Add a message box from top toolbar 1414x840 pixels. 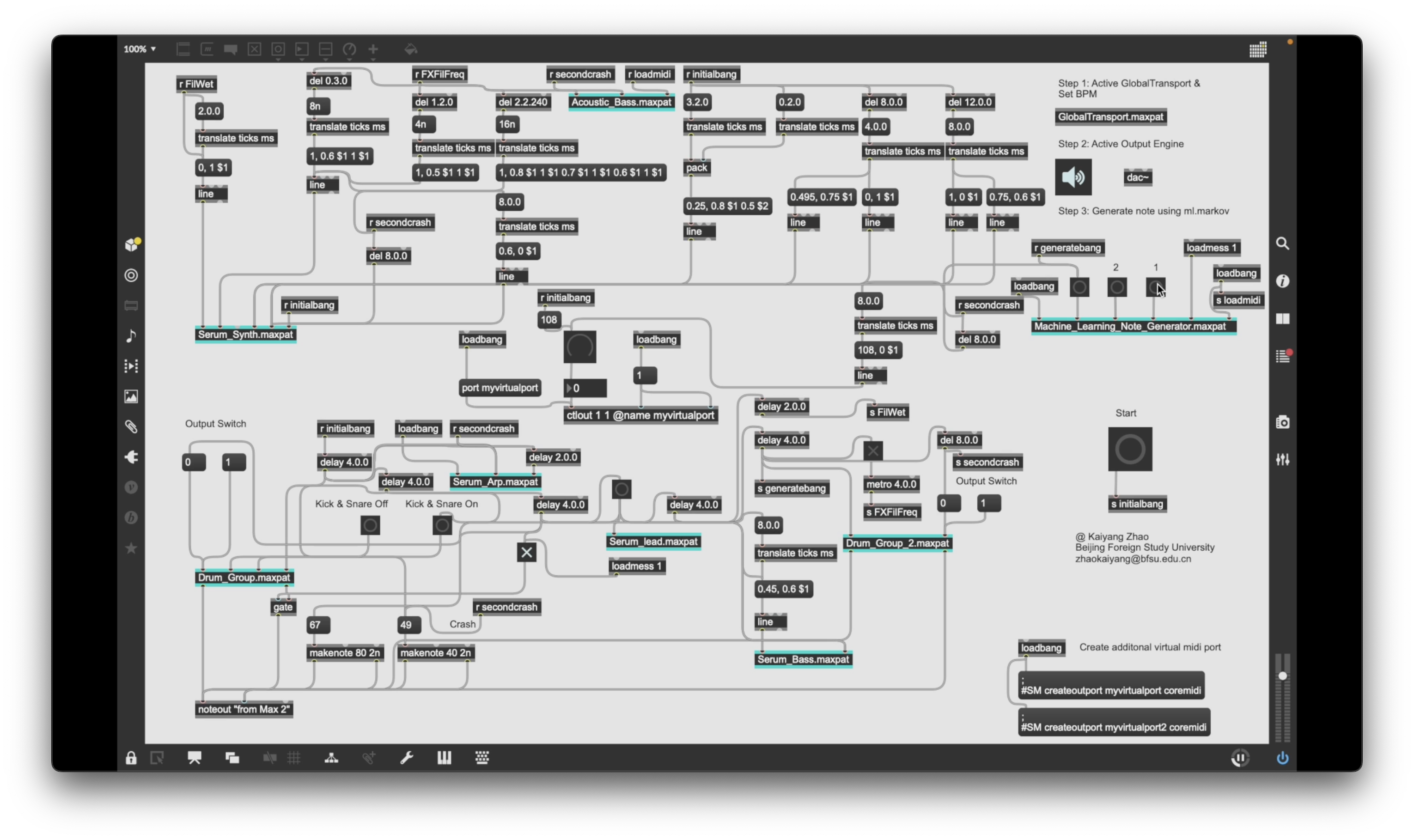point(207,49)
